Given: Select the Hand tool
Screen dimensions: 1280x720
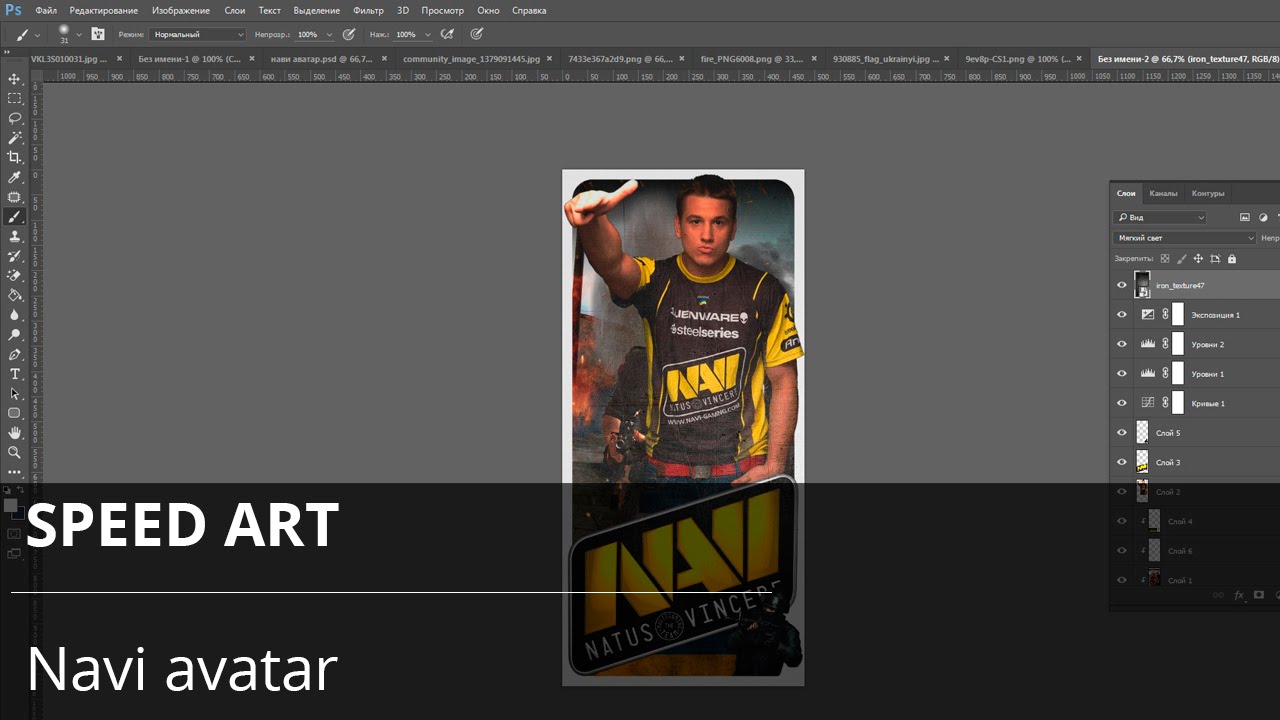Looking at the screenshot, I should (x=14, y=433).
